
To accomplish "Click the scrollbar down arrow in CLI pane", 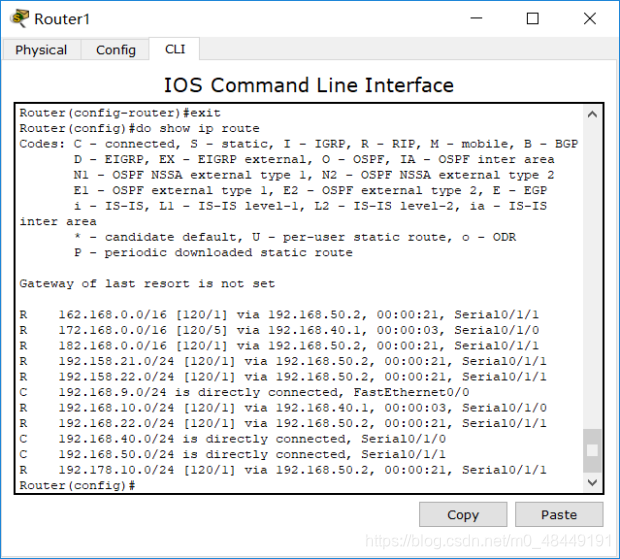I will [x=592, y=482].
